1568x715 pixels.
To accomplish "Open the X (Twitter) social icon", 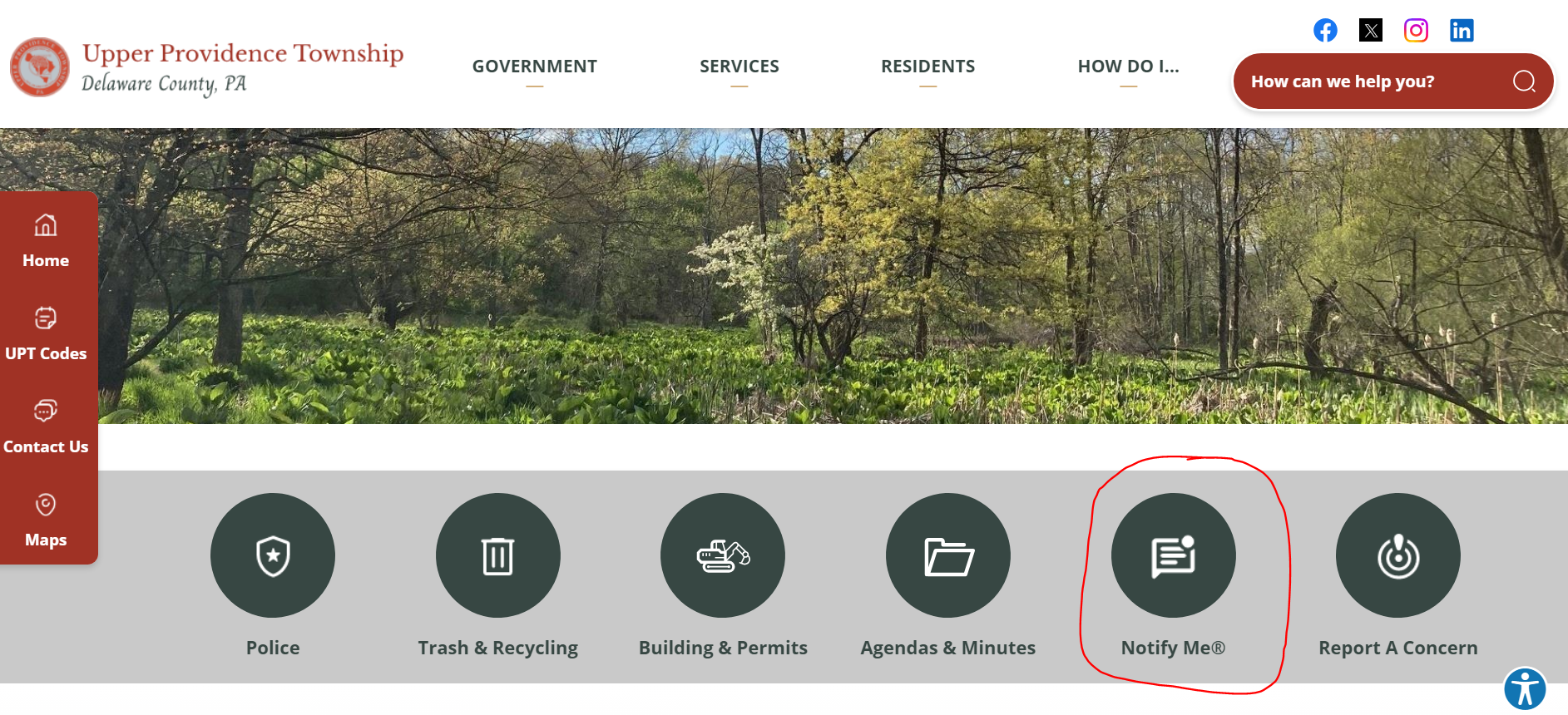I will 1371,31.
